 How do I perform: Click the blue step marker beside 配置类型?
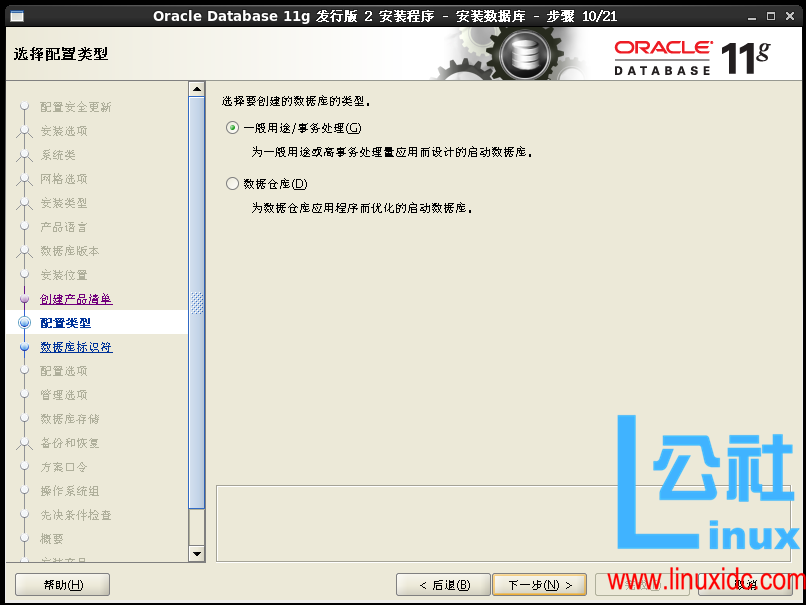pyautogui.click(x=23, y=322)
